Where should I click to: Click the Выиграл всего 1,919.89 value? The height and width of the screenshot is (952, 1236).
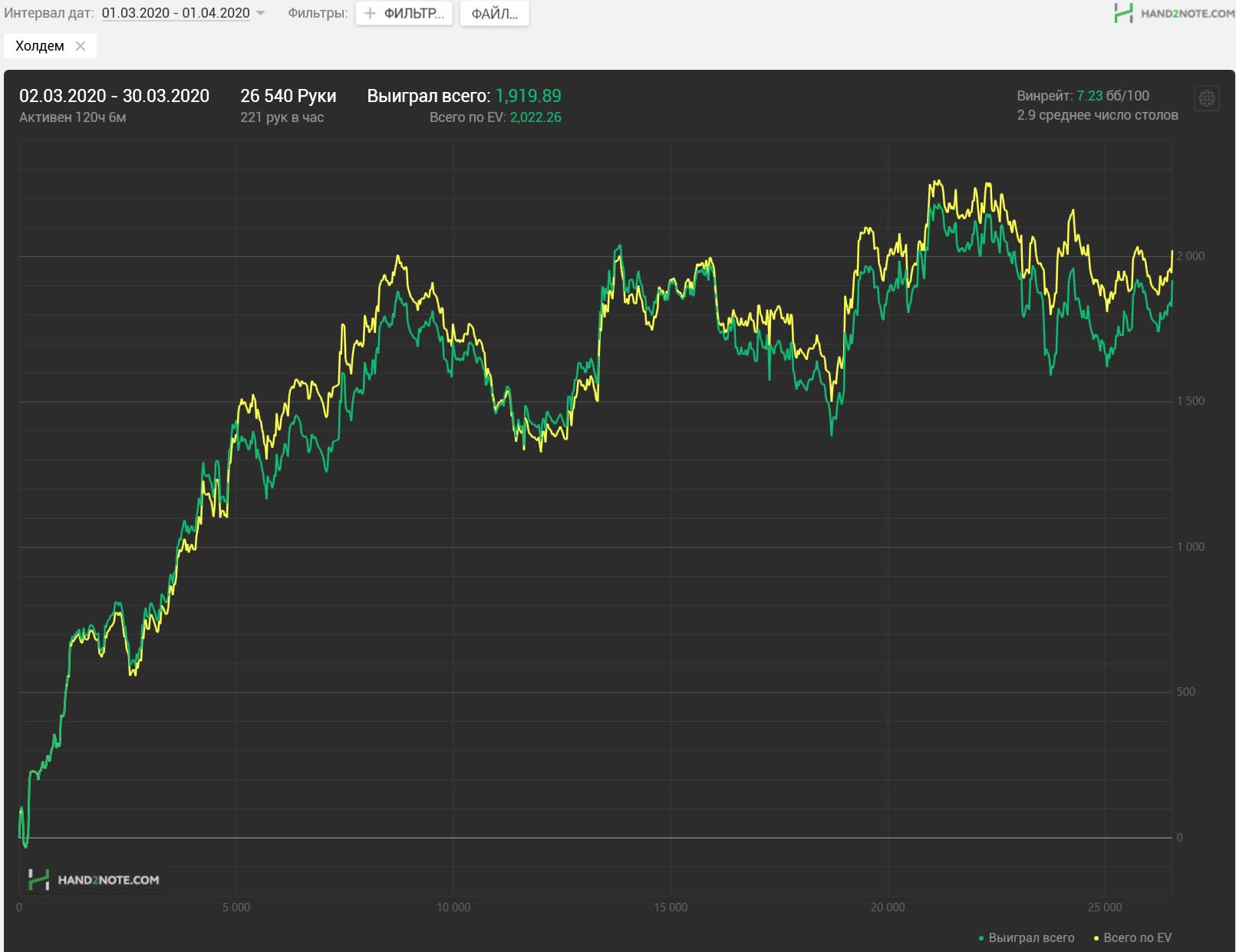click(464, 96)
